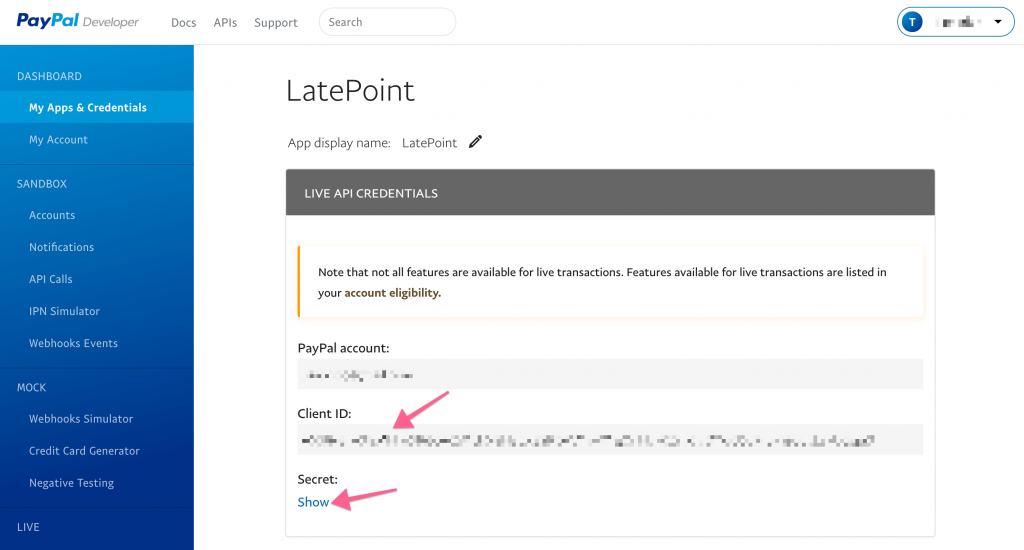This screenshot has height=550, width=1024.
Task: Click the PayPal Developer logo
Action: coord(77,22)
